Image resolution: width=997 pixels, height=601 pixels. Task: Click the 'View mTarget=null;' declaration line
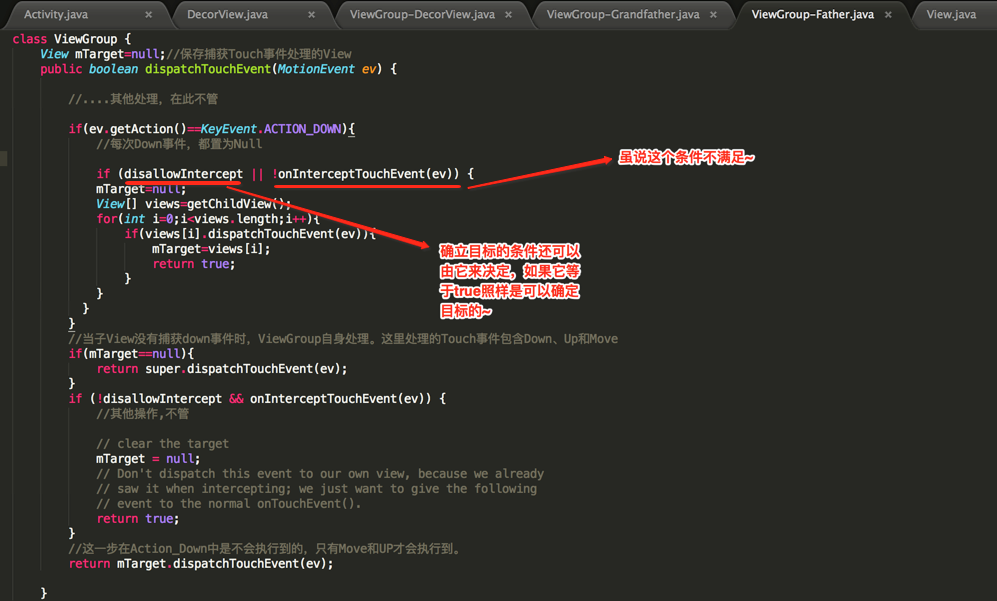[102, 54]
